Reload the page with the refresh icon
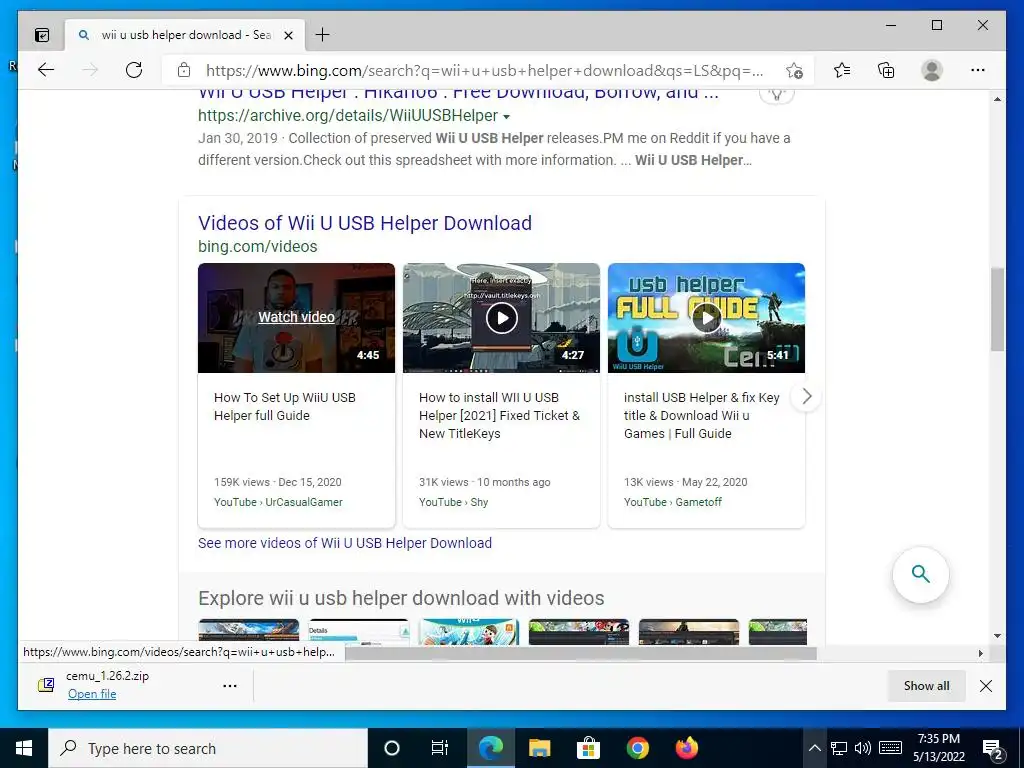Viewport: 1024px width, 768px height. pyautogui.click(x=134, y=70)
